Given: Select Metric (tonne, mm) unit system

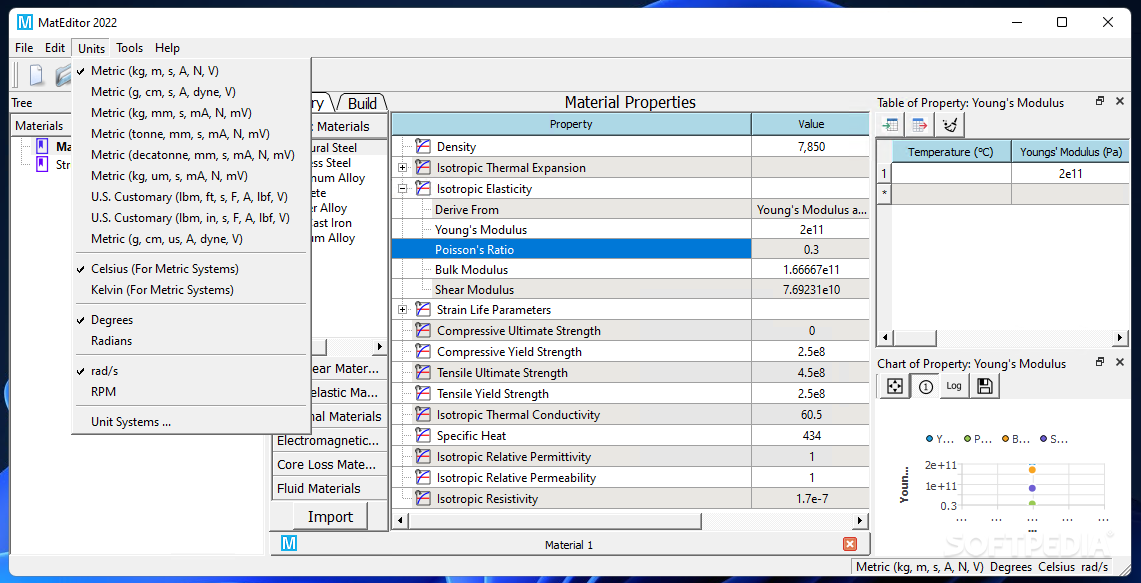Looking at the screenshot, I should 192,134.
